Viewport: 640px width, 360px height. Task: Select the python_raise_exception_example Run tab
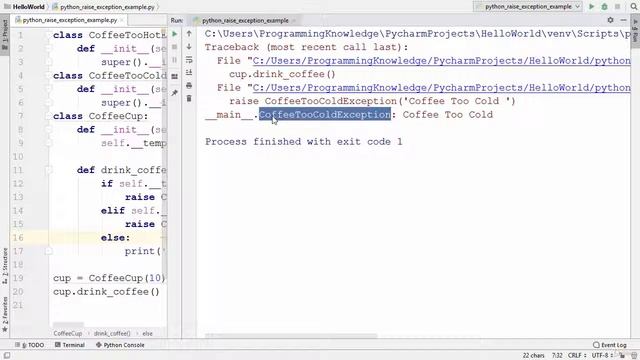coord(245,20)
